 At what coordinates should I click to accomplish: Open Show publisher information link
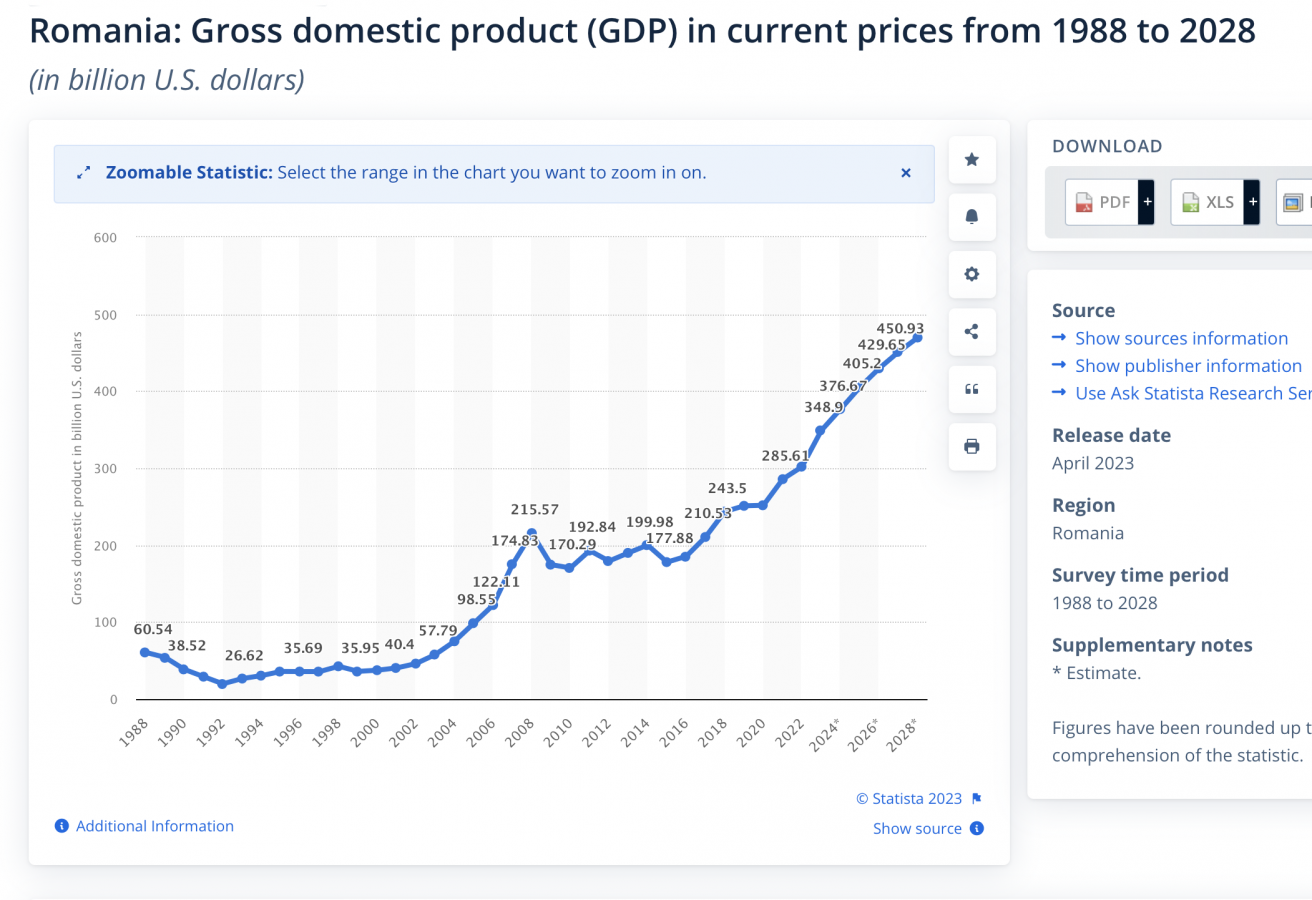pos(1188,366)
